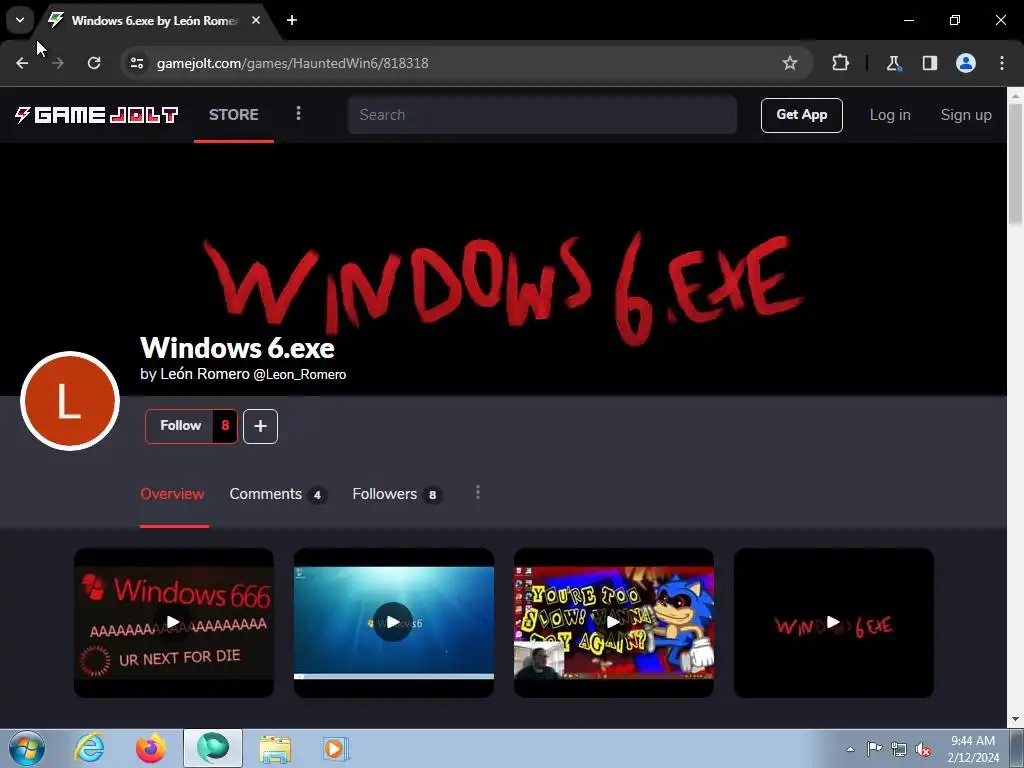Open the navbar three-dot menu beside STORE
Image resolution: width=1024 pixels, height=768 pixels.
pos(298,114)
